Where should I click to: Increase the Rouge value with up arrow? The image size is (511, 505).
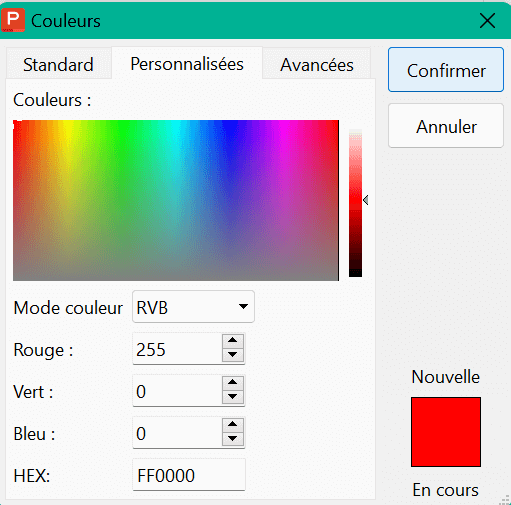click(233, 341)
